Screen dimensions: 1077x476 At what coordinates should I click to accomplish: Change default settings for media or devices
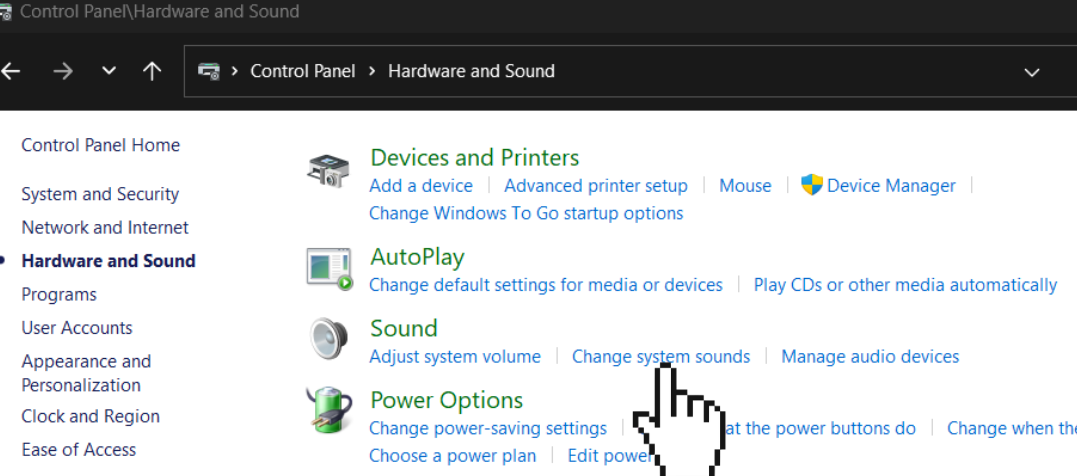[546, 285]
